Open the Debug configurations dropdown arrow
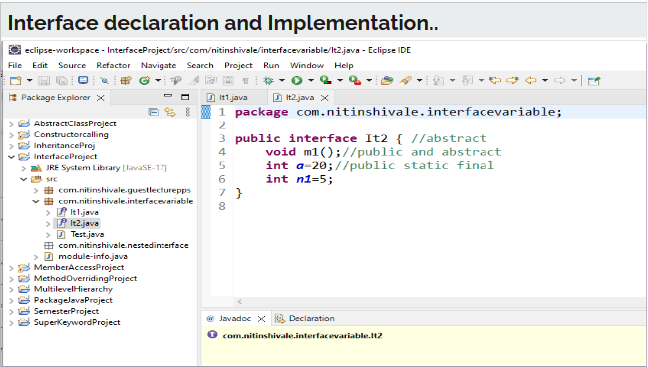The width and height of the screenshot is (648, 367). pos(282,81)
